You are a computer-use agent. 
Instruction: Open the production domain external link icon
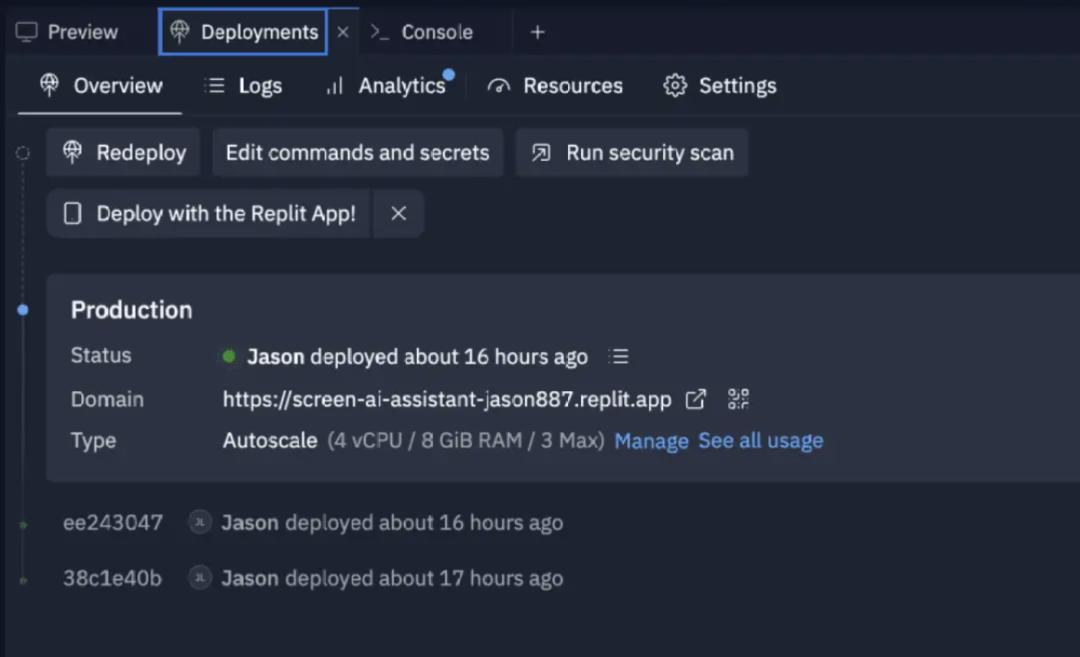[x=695, y=399]
